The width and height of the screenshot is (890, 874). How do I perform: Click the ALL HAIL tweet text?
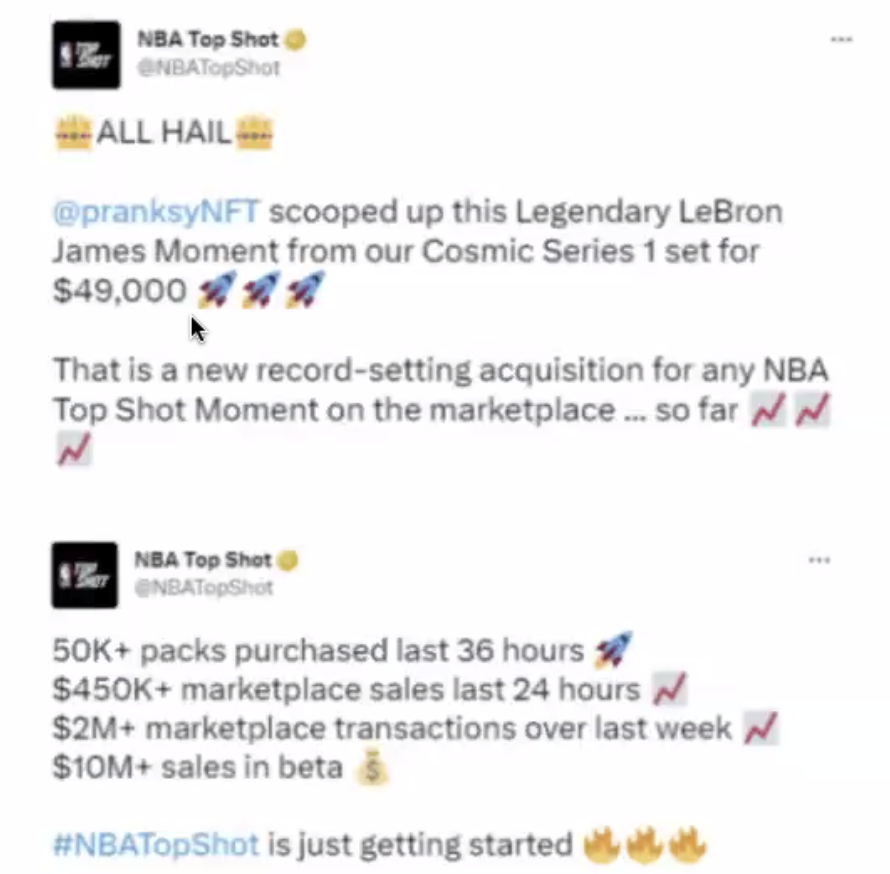click(x=163, y=133)
